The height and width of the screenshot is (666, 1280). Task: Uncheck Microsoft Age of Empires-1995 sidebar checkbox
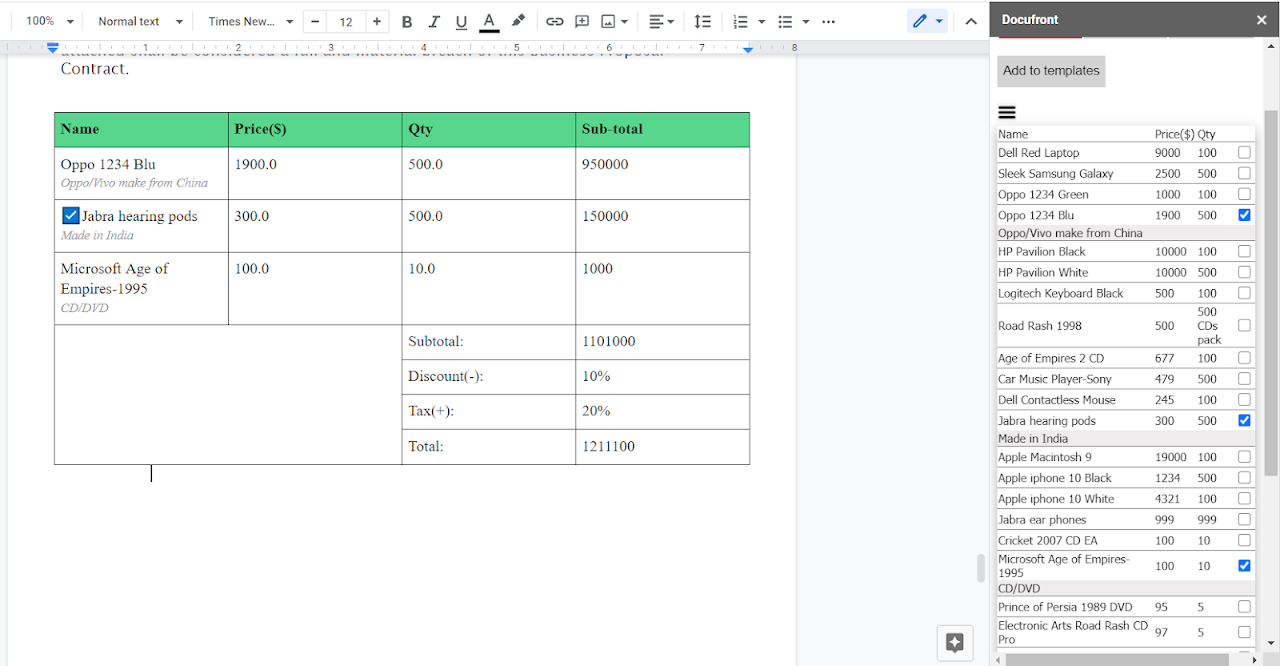[x=1244, y=566]
